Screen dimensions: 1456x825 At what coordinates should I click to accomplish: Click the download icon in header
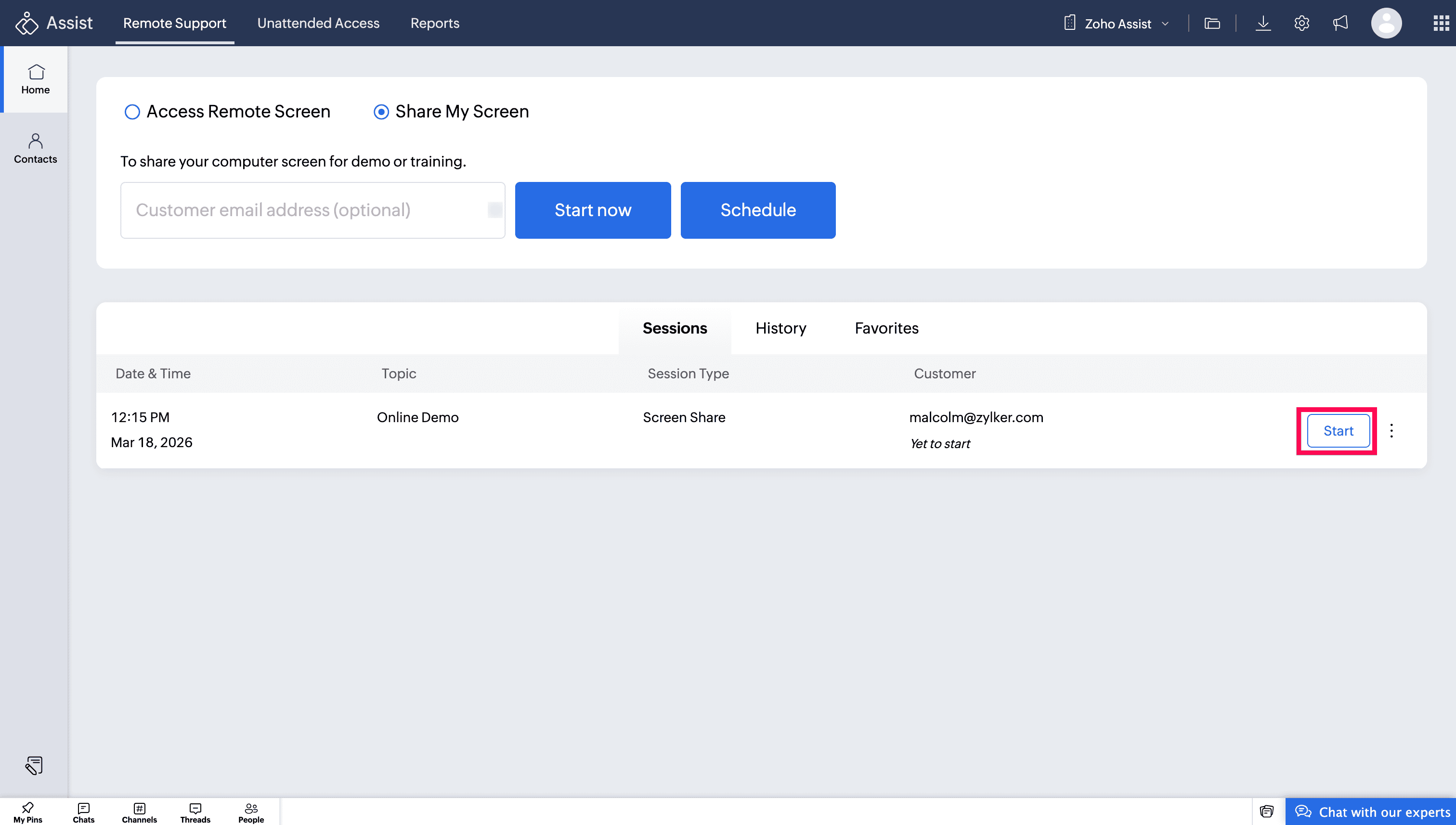pyautogui.click(x=1263, y=23)
